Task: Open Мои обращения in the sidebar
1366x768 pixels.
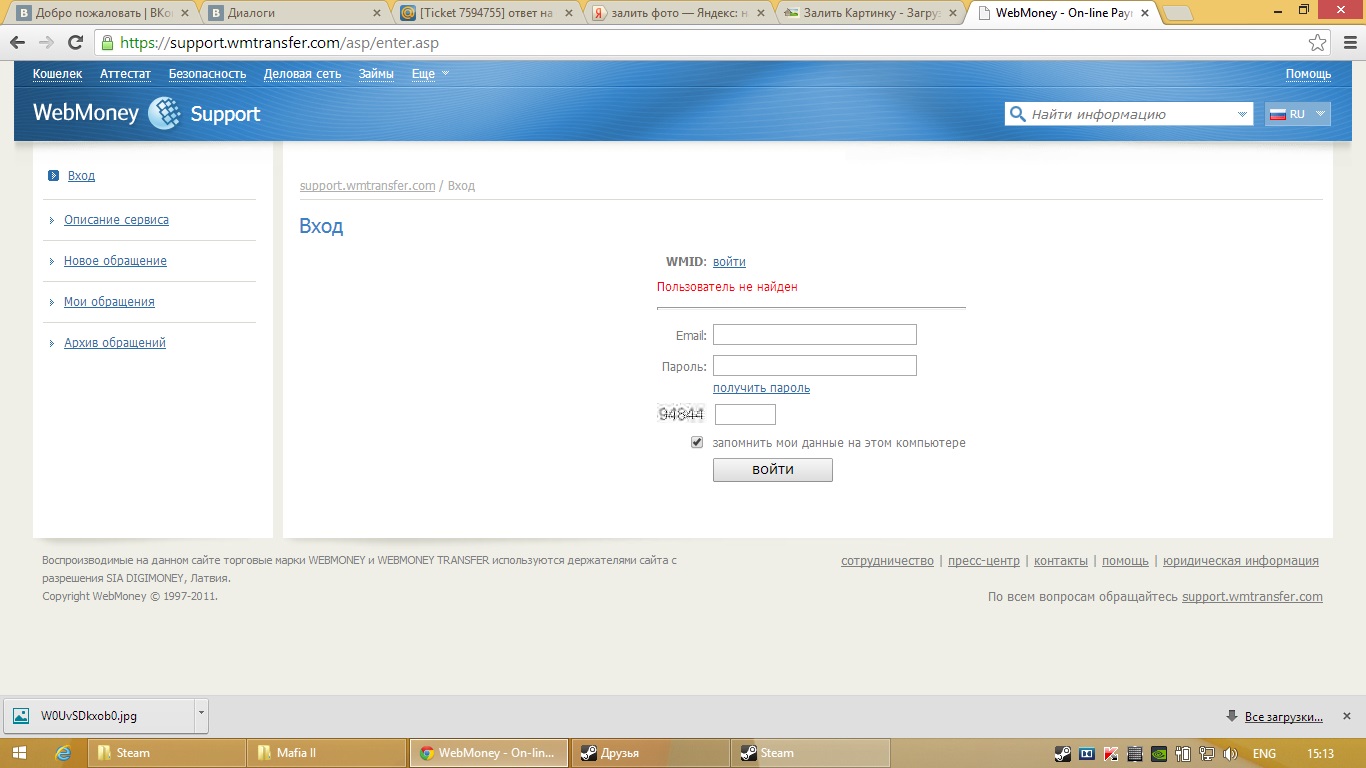Action: pos(109,302)
